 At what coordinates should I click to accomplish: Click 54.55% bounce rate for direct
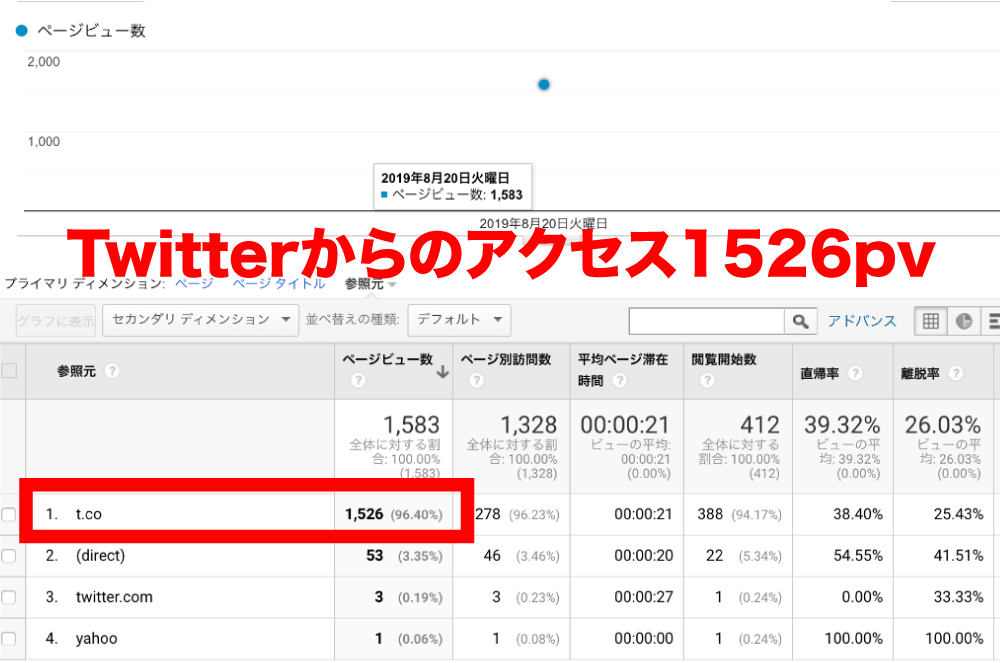coord(858,556)
